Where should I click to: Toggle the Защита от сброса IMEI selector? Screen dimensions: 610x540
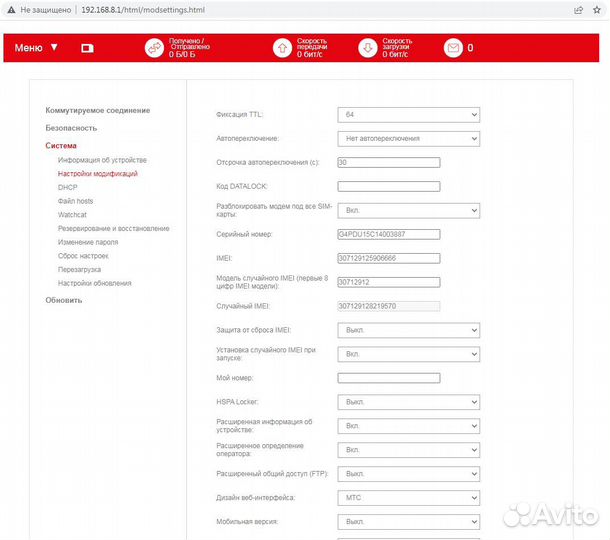click(x=408, y=329)
